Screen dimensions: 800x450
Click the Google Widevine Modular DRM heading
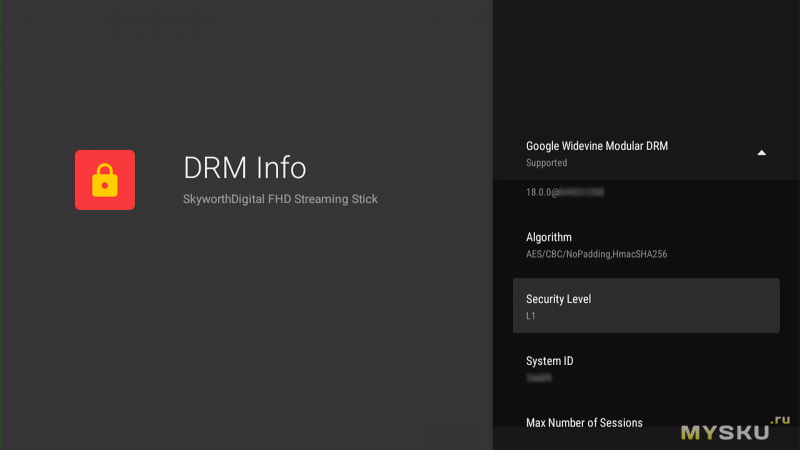click(596, 146)
